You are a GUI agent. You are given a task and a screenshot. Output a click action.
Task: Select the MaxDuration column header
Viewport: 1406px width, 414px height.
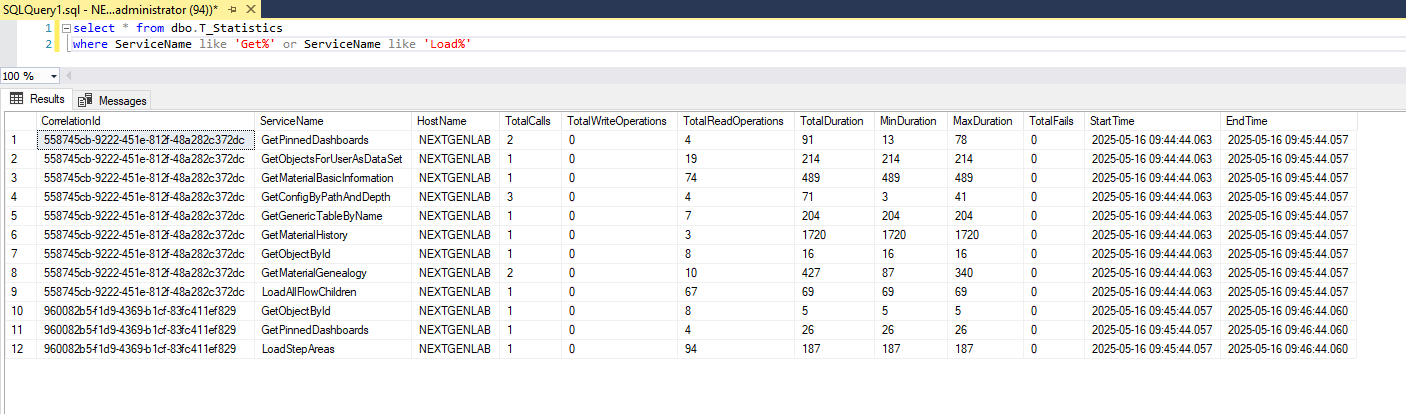[985, 121]
